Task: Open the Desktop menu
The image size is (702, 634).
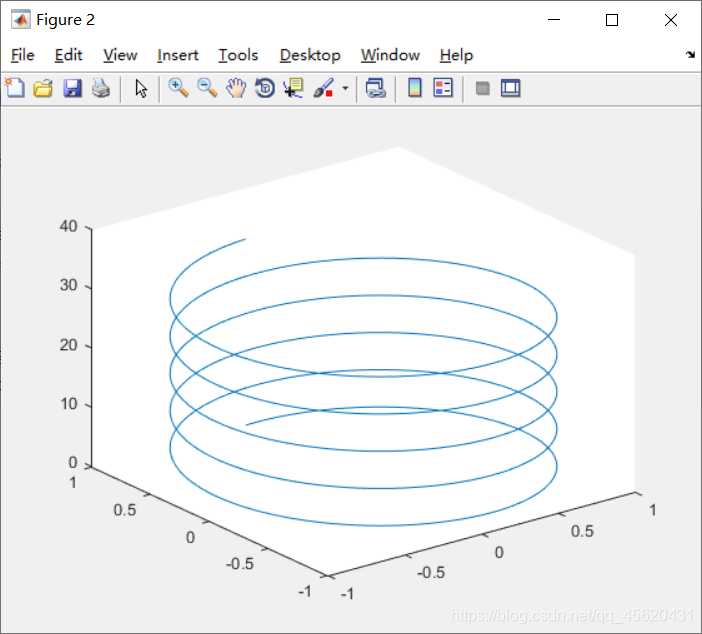Action: [310, 55]
